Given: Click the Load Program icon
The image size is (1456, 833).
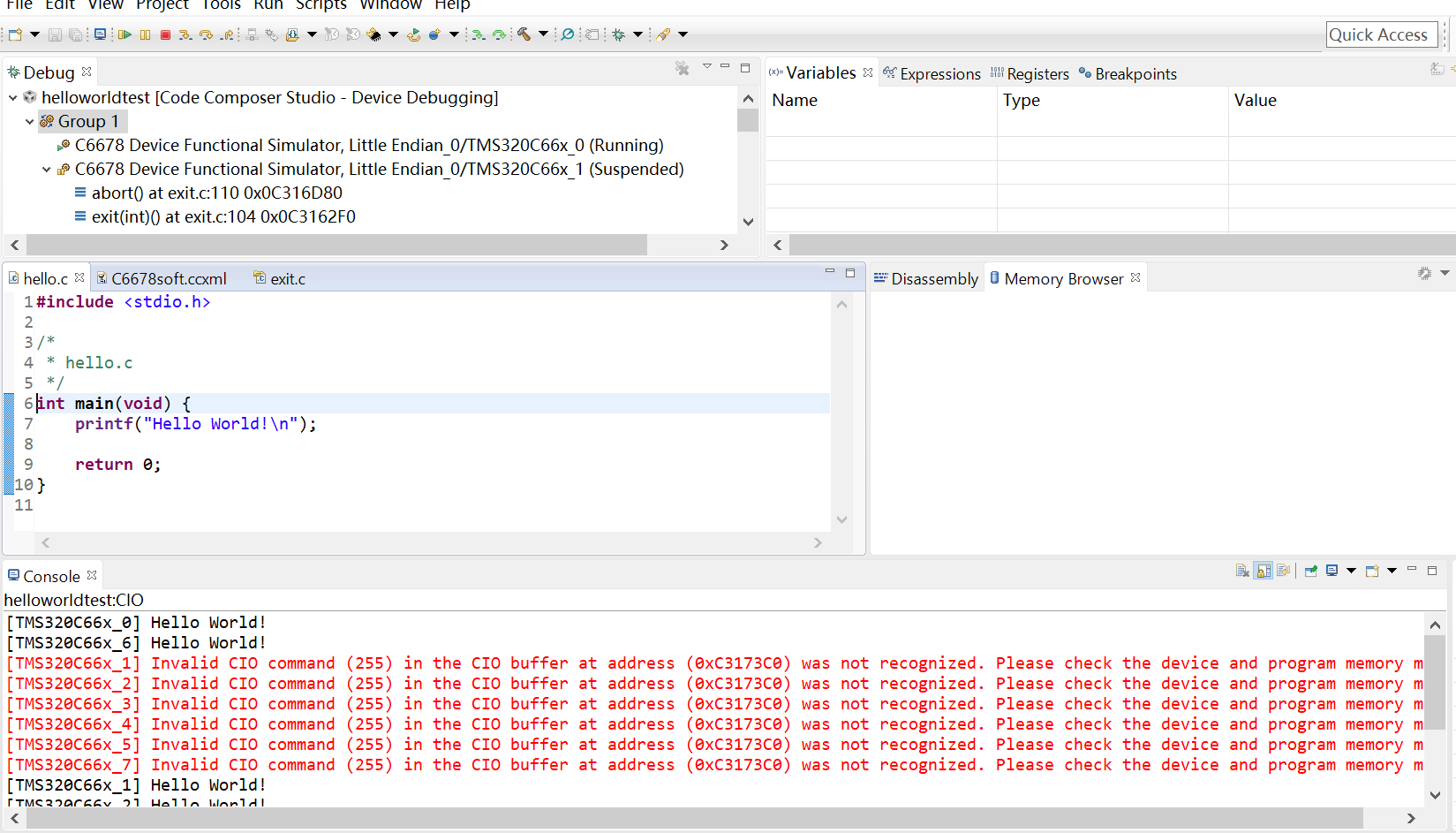Looking at the screenshot, I should pyautogui.click(x=292, y=34).
